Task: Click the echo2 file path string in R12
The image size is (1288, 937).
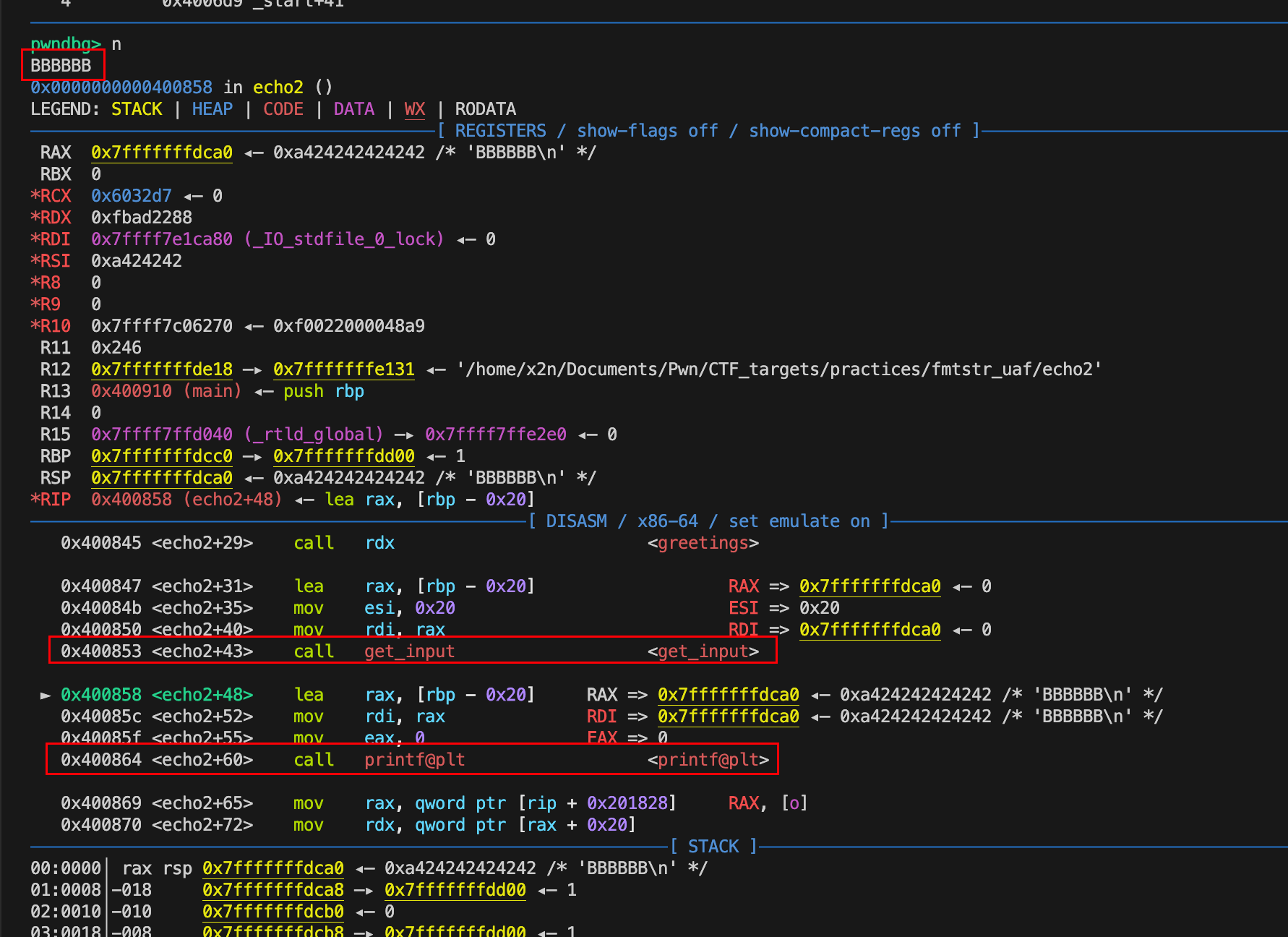Action: [779, 369]
